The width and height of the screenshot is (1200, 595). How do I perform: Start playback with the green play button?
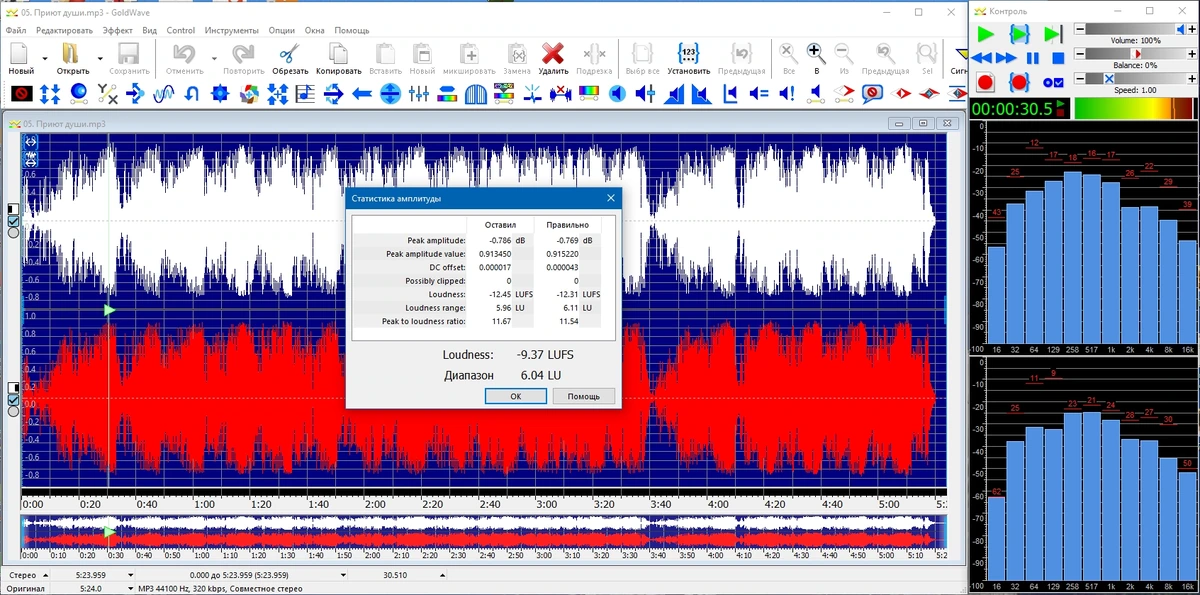985,34
